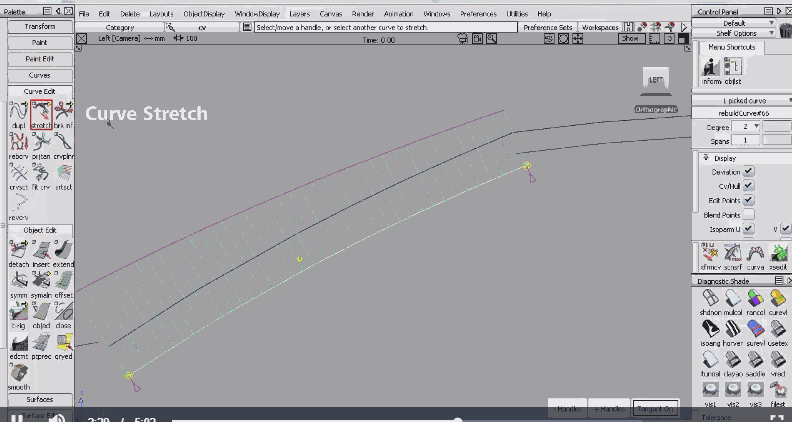Screen dimensions: 792x422
Task: Toggle the Tangent On button
Action: [655, 409]
